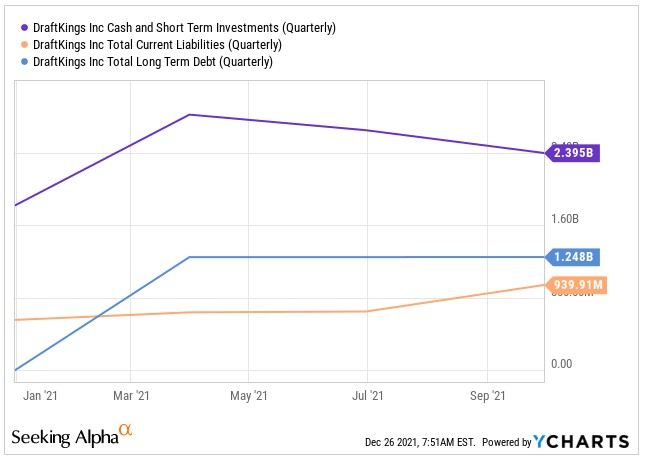The image size is (645, 458).
Task: Click the 1.248B blue value flag
Action: [573, 257]
